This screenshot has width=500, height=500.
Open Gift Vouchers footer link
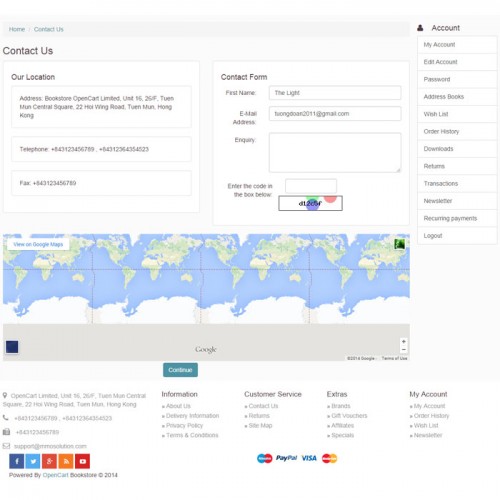349,416
